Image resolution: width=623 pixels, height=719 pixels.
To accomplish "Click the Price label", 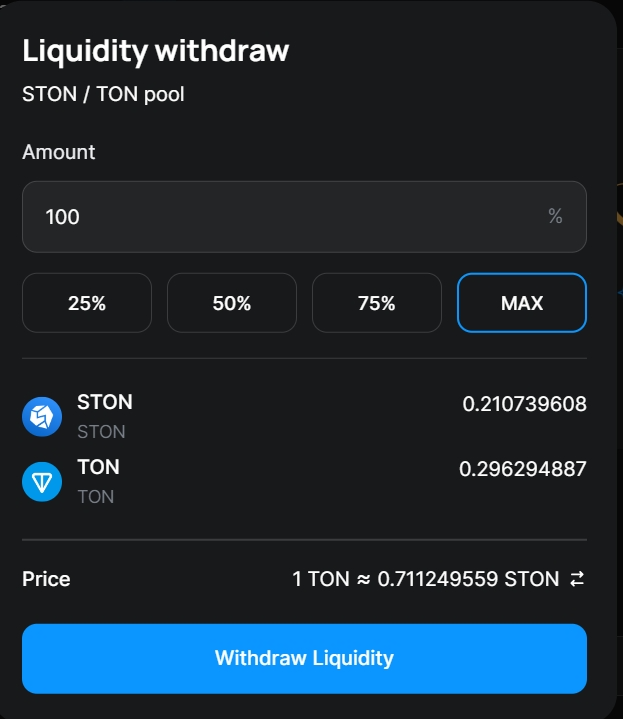I will click(46, 579).
